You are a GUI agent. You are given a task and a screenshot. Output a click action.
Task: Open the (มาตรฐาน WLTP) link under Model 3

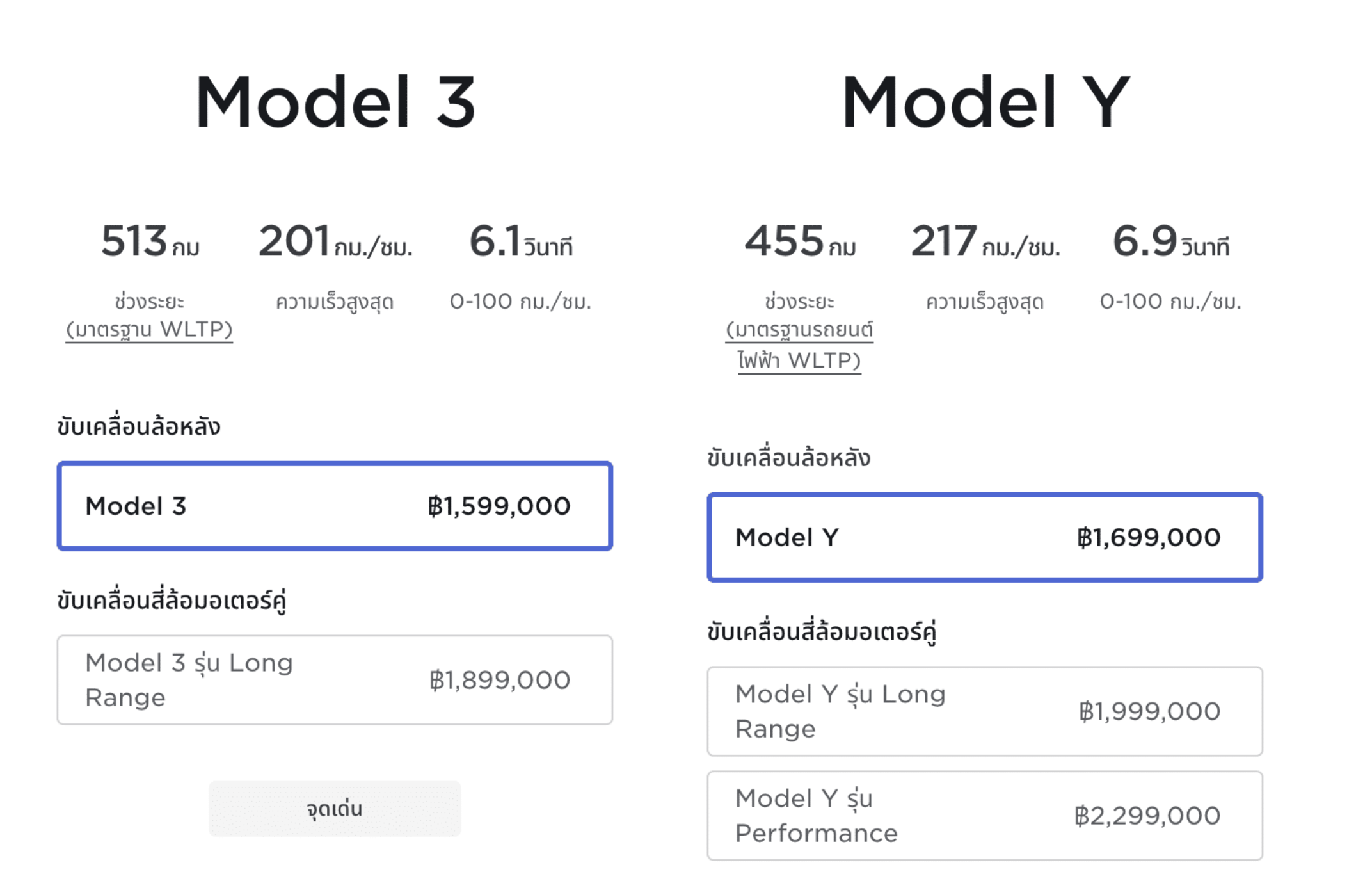pyautogui.click(x=149, y=329)
